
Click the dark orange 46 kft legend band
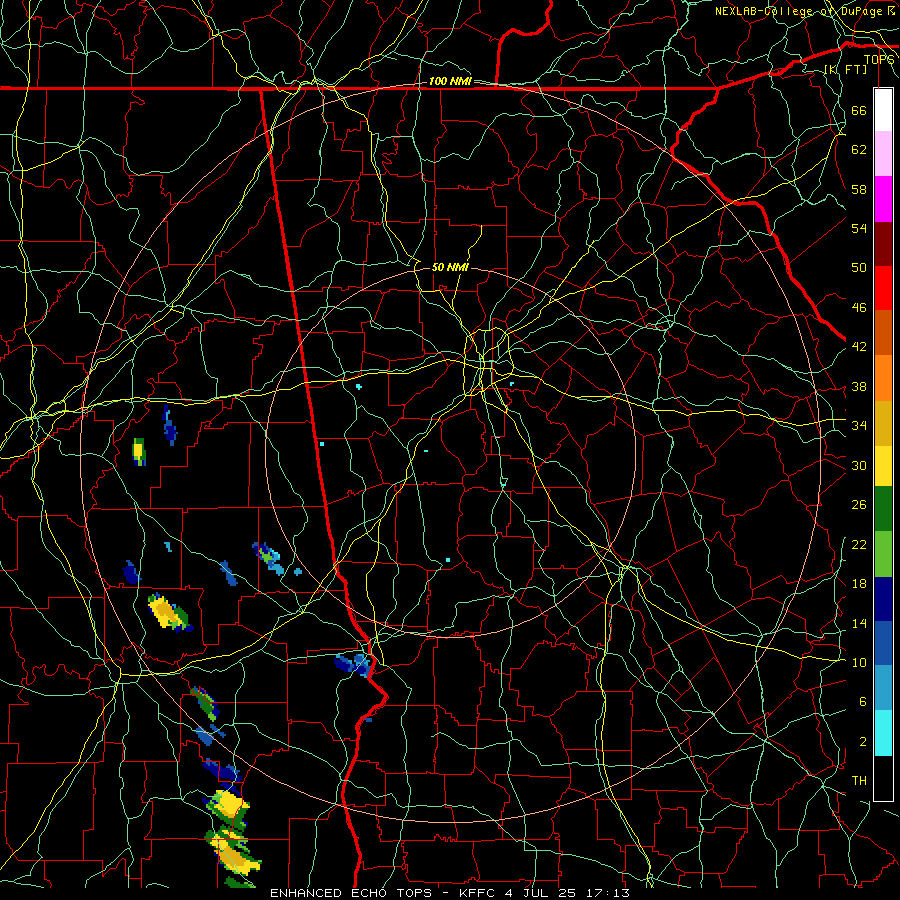(x=883, y=332)
